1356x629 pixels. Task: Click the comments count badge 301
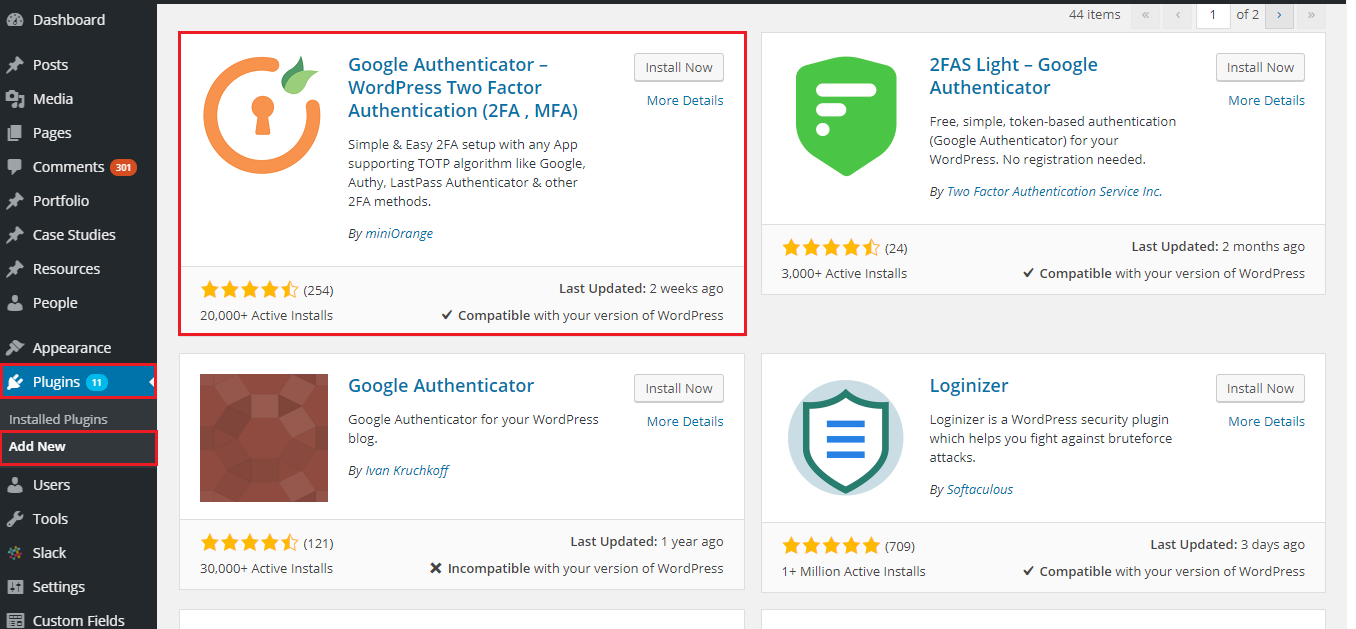pyautogui.click(x=123, y=167)
